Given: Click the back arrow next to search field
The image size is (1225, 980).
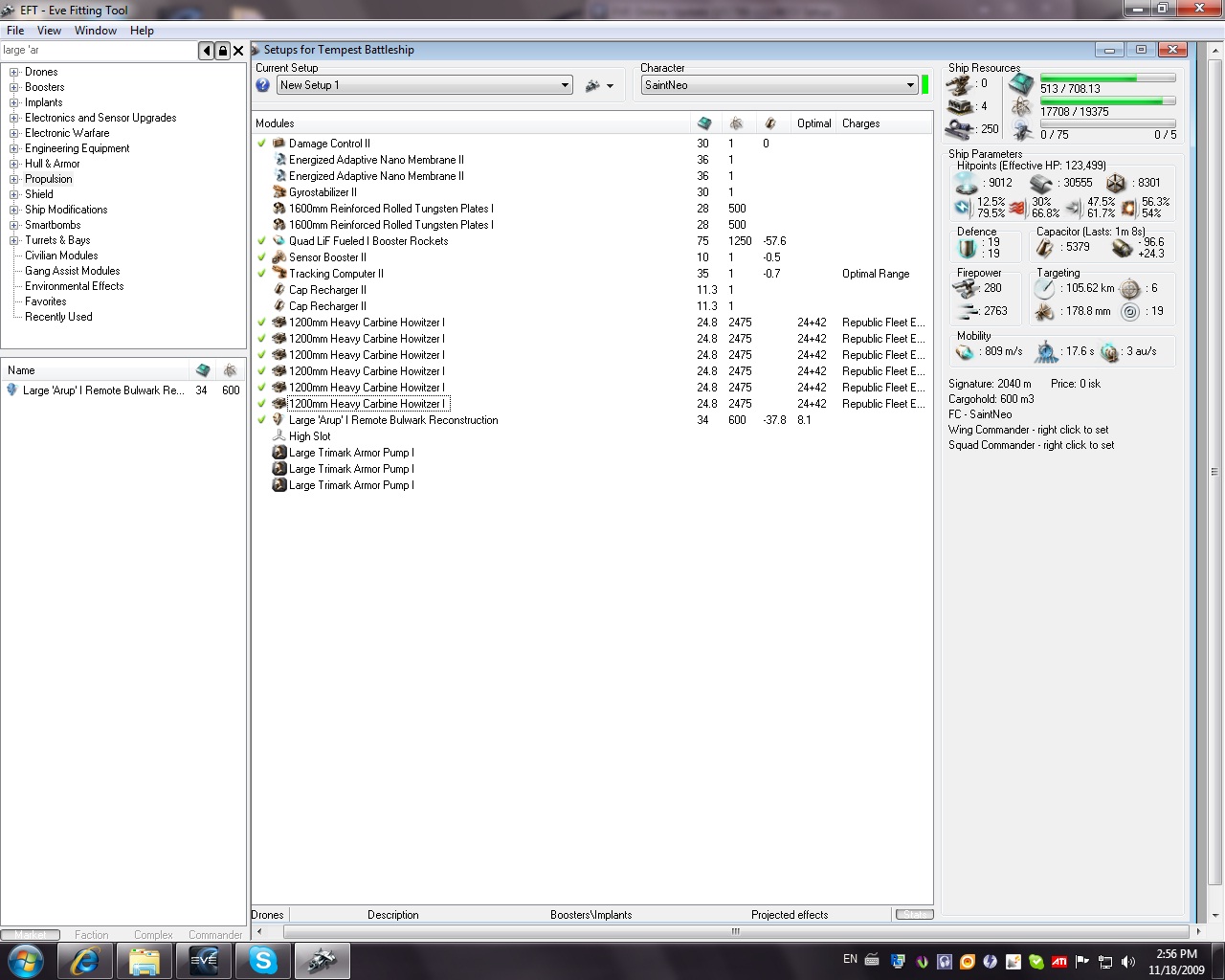Looking at the screenshot, I should pos(206,51).
